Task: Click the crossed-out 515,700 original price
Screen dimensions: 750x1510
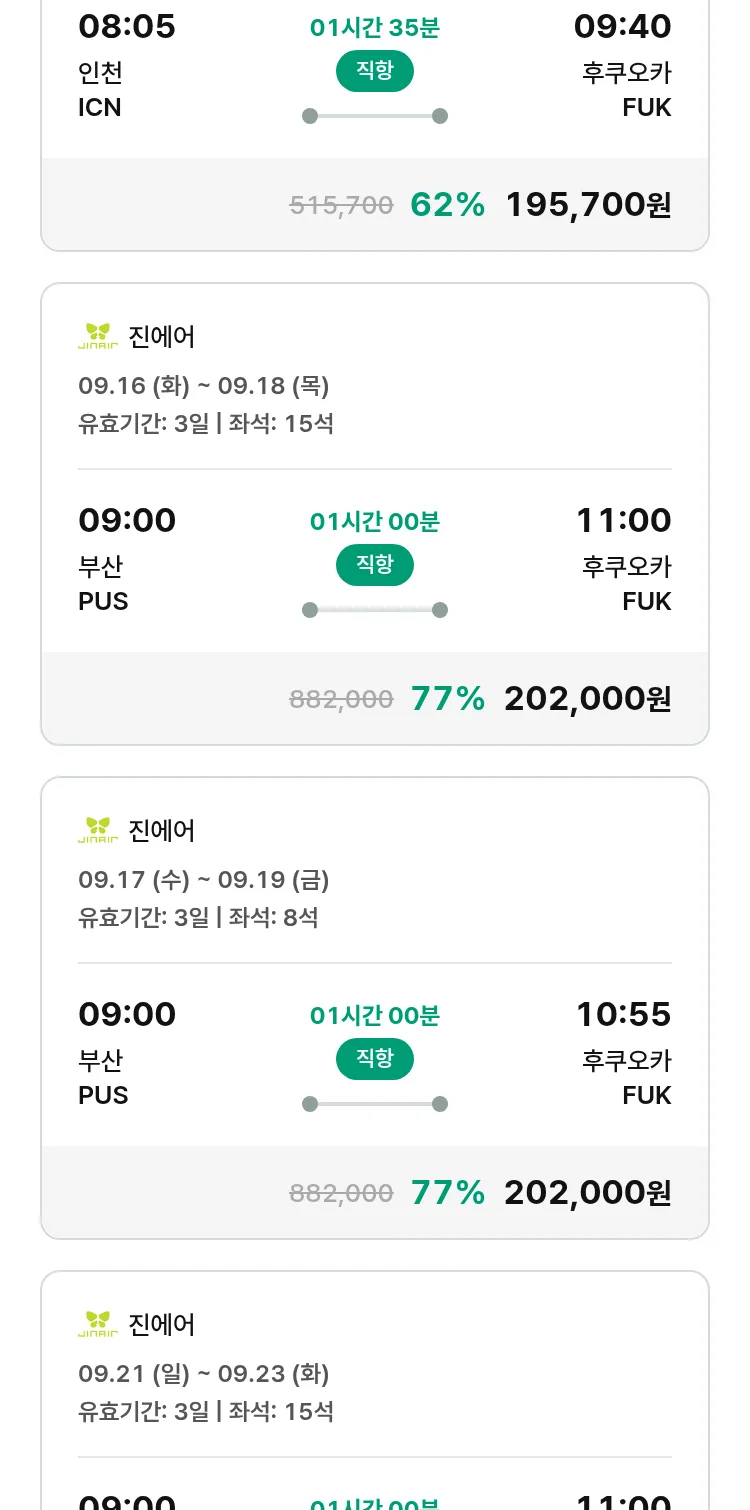Action: pyautogui.click(x=341, y=206)
